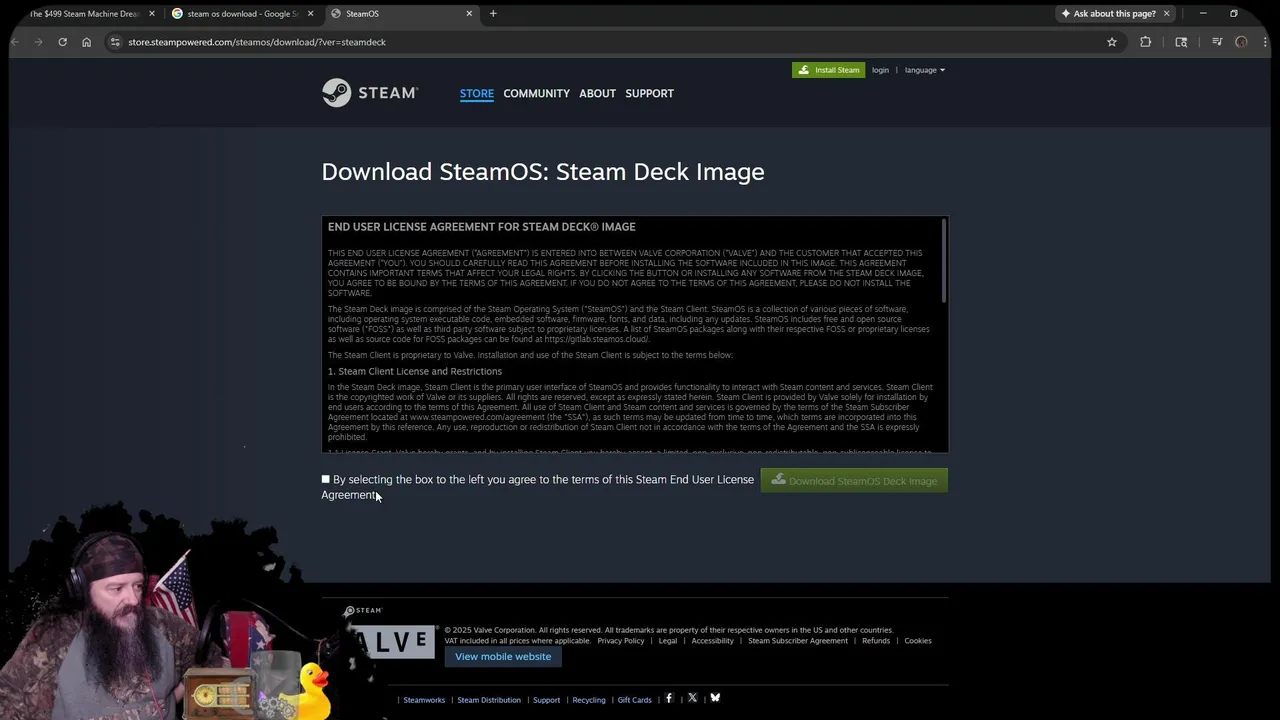The height and width of the screenshot is (720, 1280).
Task: Reload the page with refresh icon
Action: coord(62,42)
